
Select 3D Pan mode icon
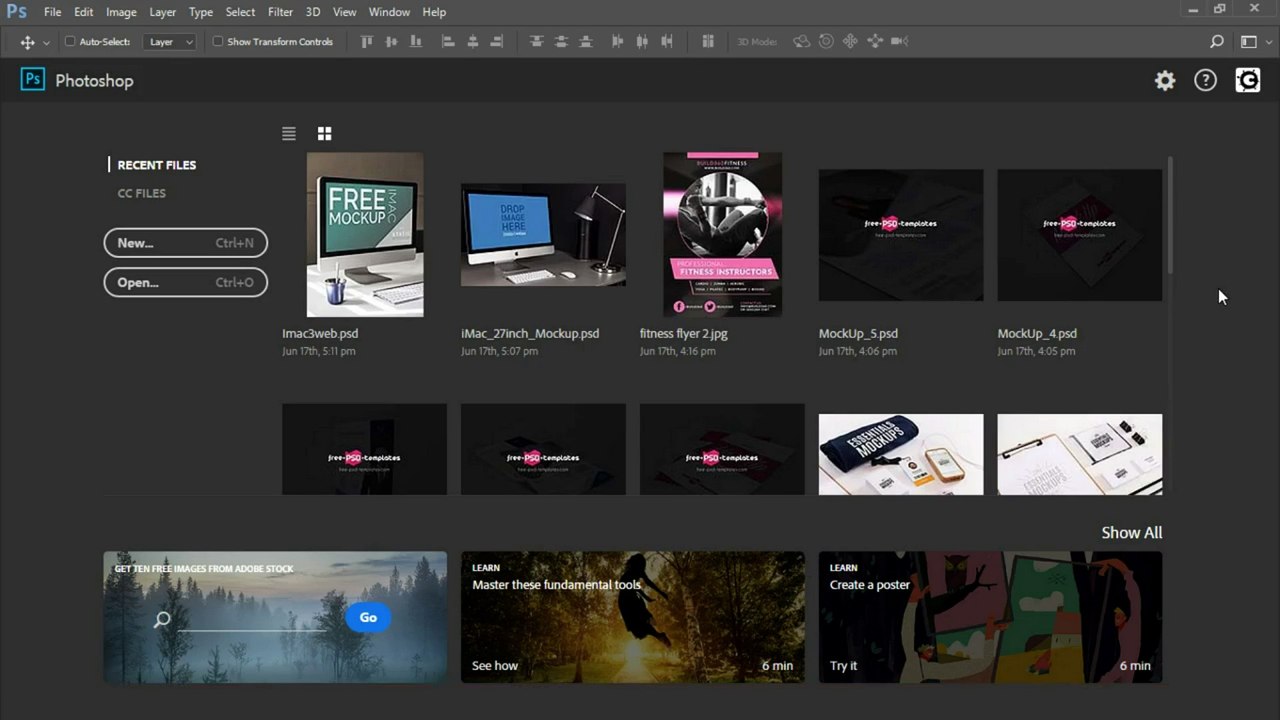851,42
